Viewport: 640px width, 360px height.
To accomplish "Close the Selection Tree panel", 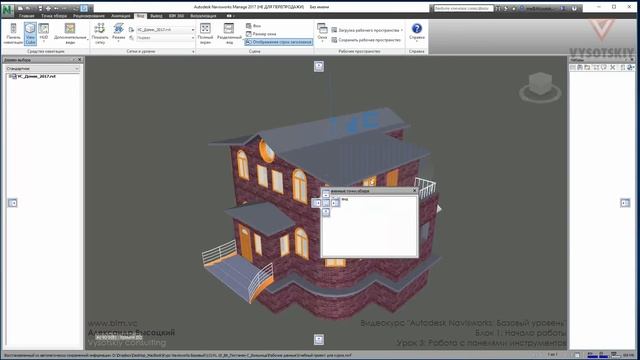I will (80, 60).
